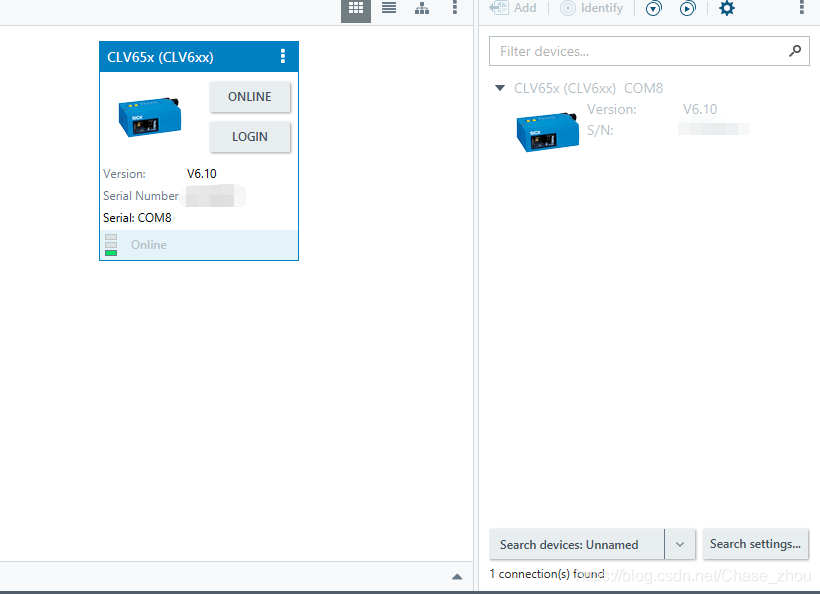Open Search settings dialog

coord(755,544)
